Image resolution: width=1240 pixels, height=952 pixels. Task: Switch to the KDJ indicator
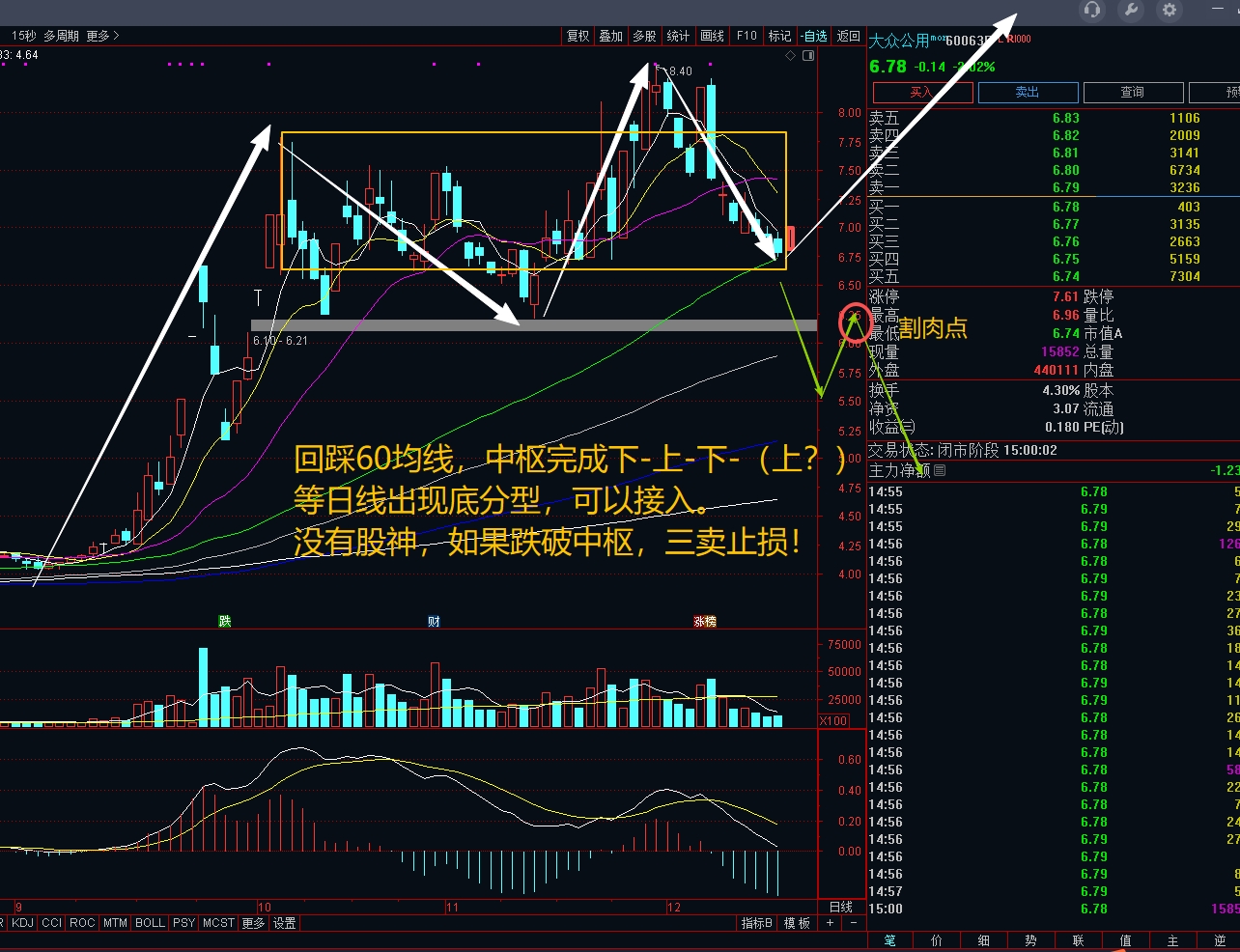pos(22,923)
